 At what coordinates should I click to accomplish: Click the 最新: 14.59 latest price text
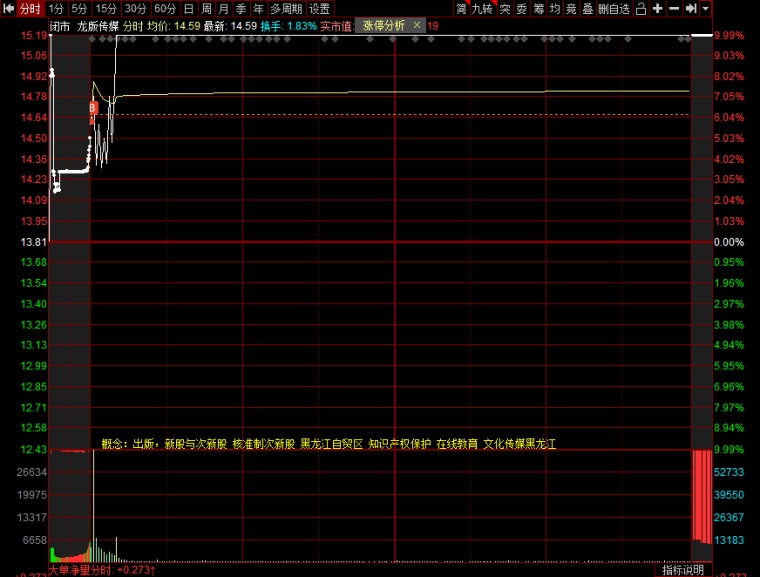(230, 26)
